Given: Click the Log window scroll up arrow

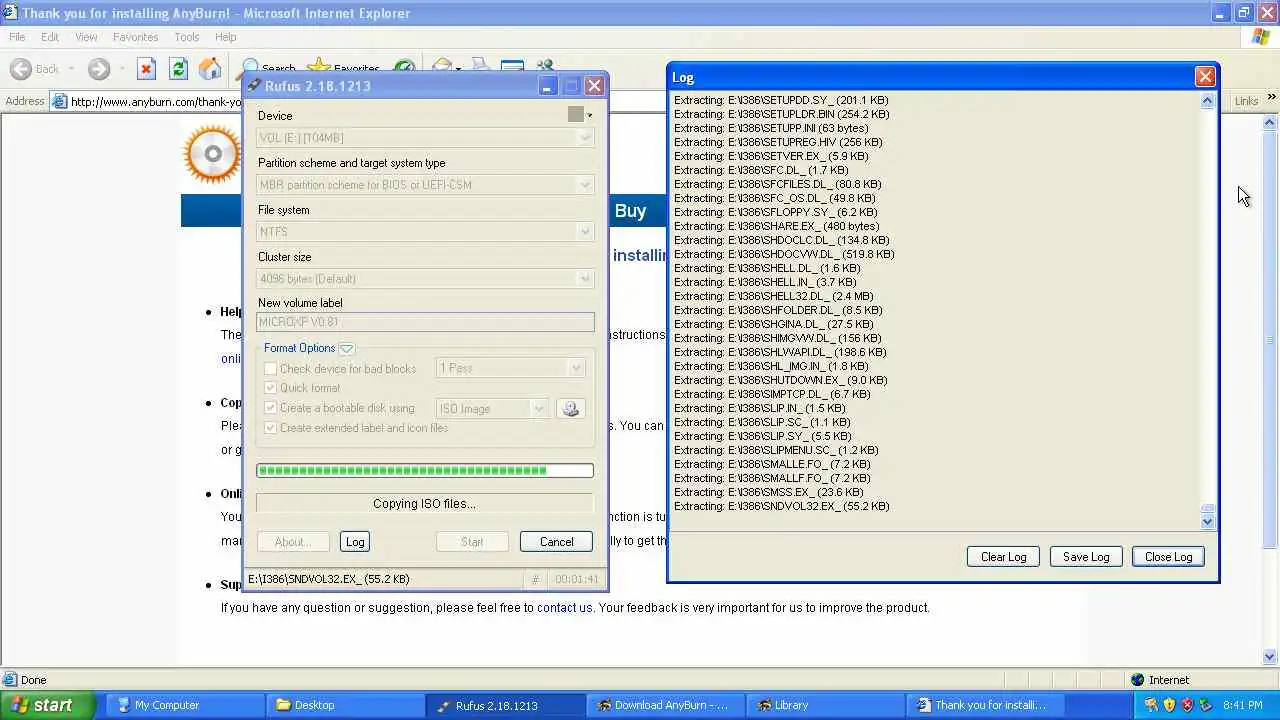Looking at the screenshot, I should 1207,101.
